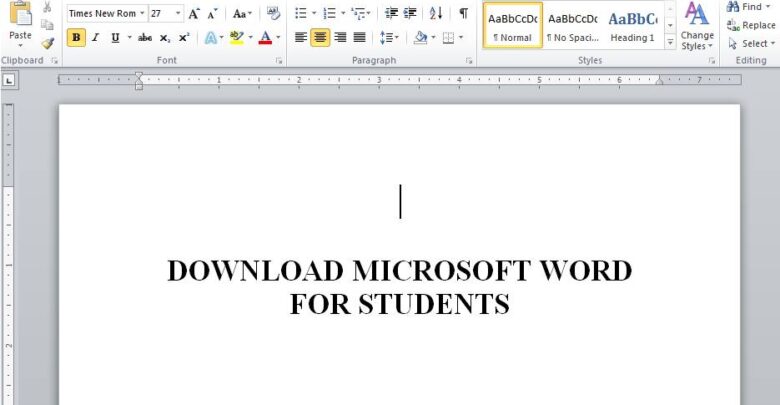Toggle Bold formatting off
Screen dimensions: 780x405
click(x=76, y=37)
